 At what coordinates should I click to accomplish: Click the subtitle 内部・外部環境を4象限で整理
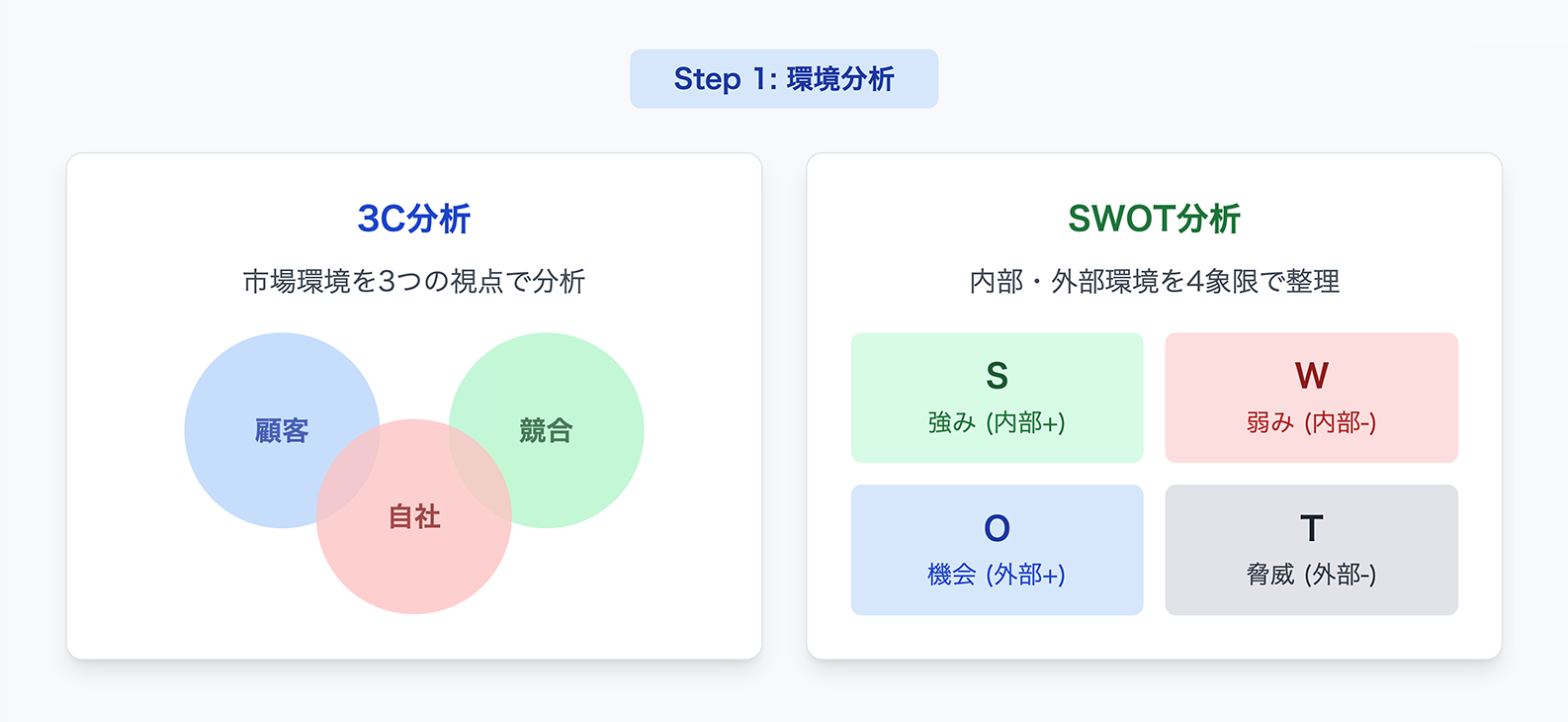[1154, 282]
